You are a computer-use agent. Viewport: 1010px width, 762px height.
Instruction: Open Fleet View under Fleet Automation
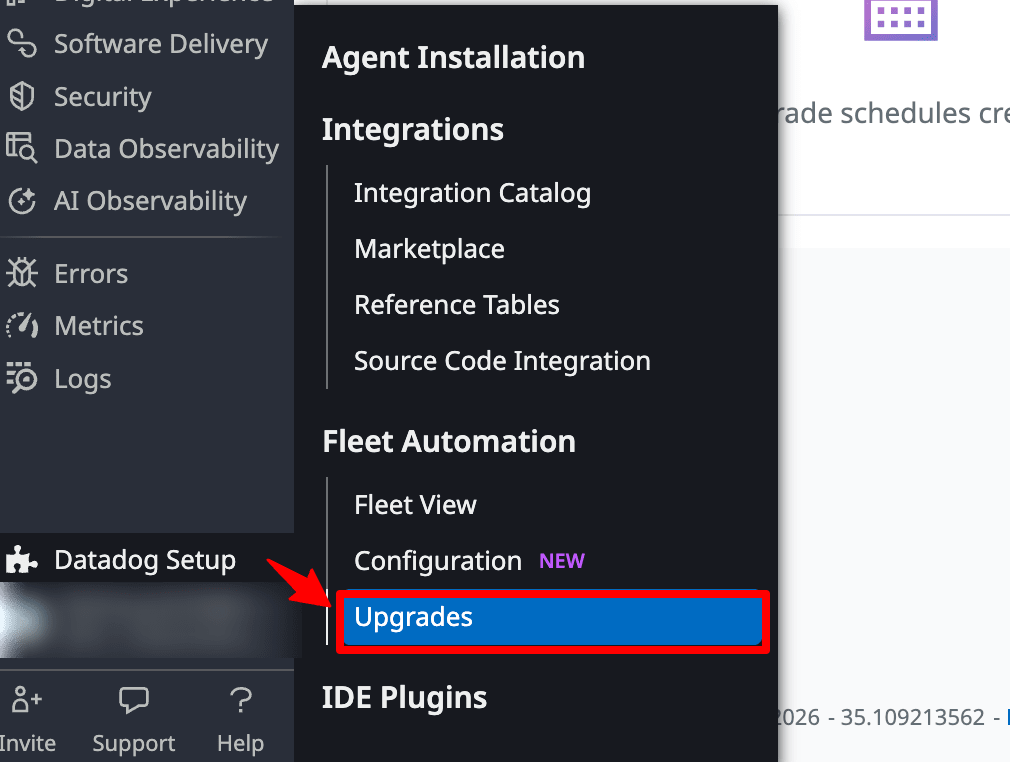[415, 505]
